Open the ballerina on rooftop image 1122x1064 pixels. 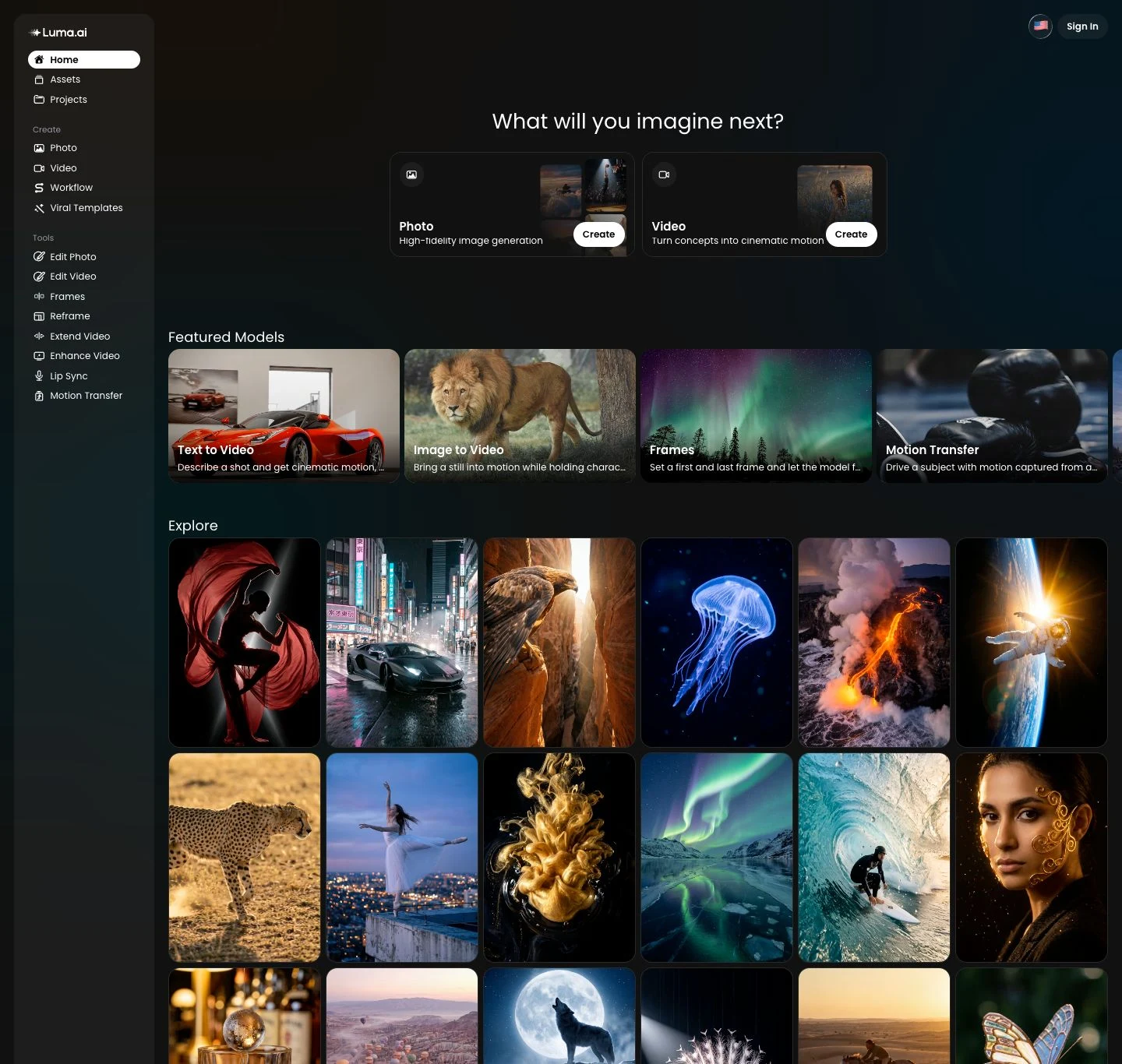pos(402,858)
